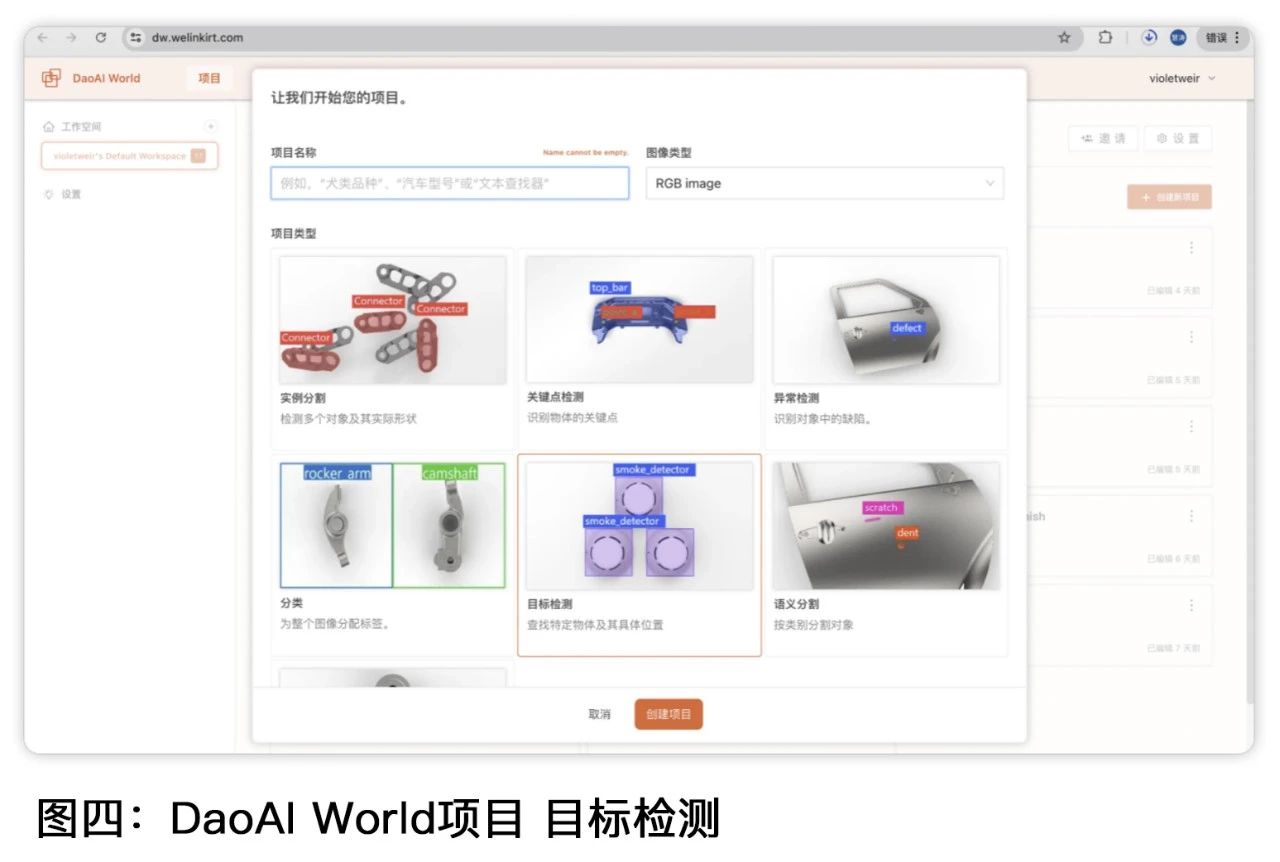This screenshot has height=862, width=1280.
Task: Open 设置 in the left sidebar
Action: (x=63, y=195)
